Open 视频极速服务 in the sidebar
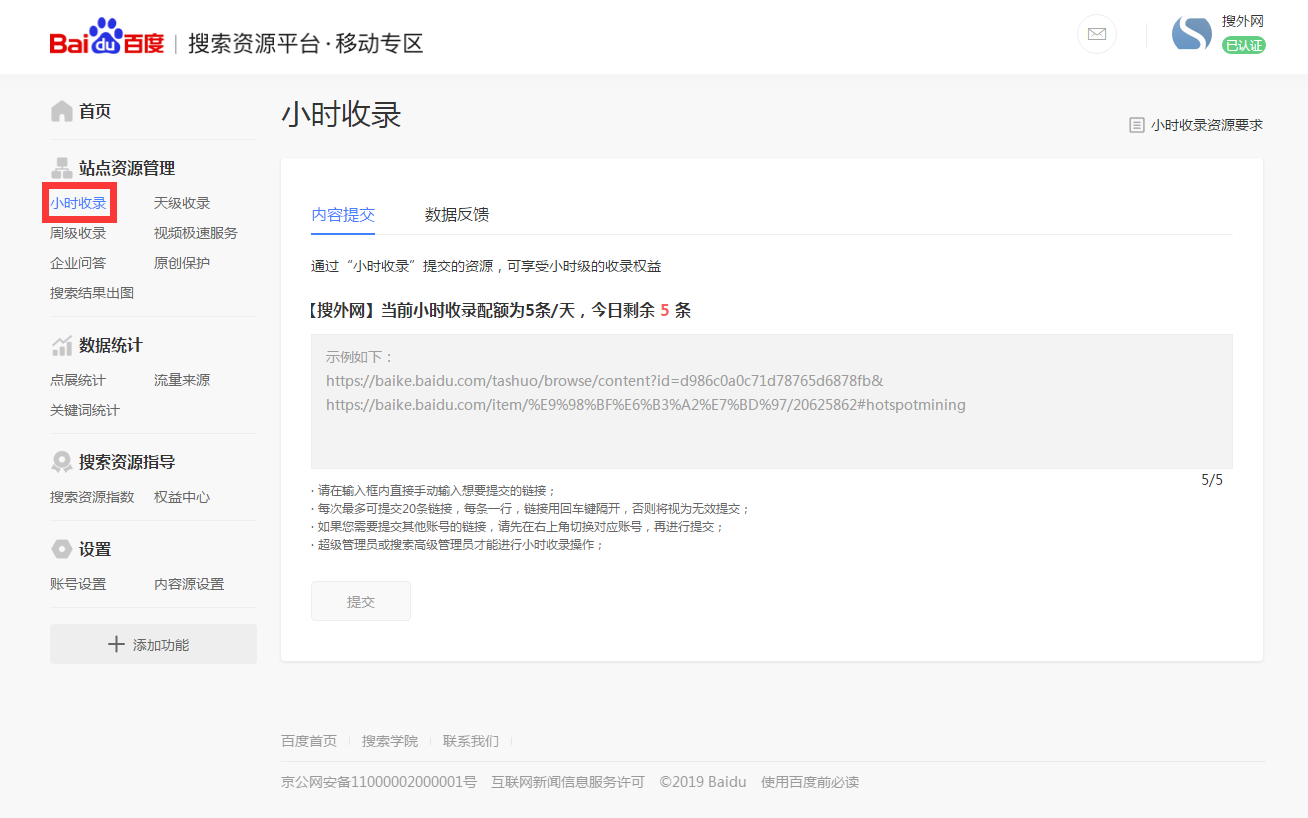1308x818 pixels. (195, 232)
